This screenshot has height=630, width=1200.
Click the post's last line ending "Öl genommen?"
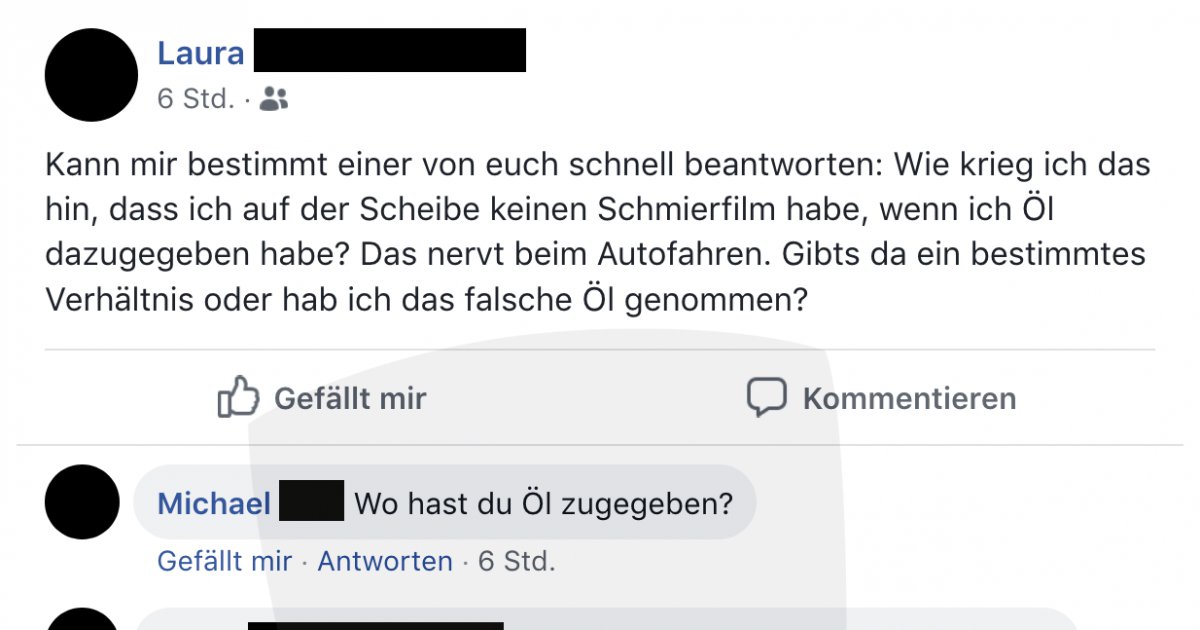tap(426, 300)
